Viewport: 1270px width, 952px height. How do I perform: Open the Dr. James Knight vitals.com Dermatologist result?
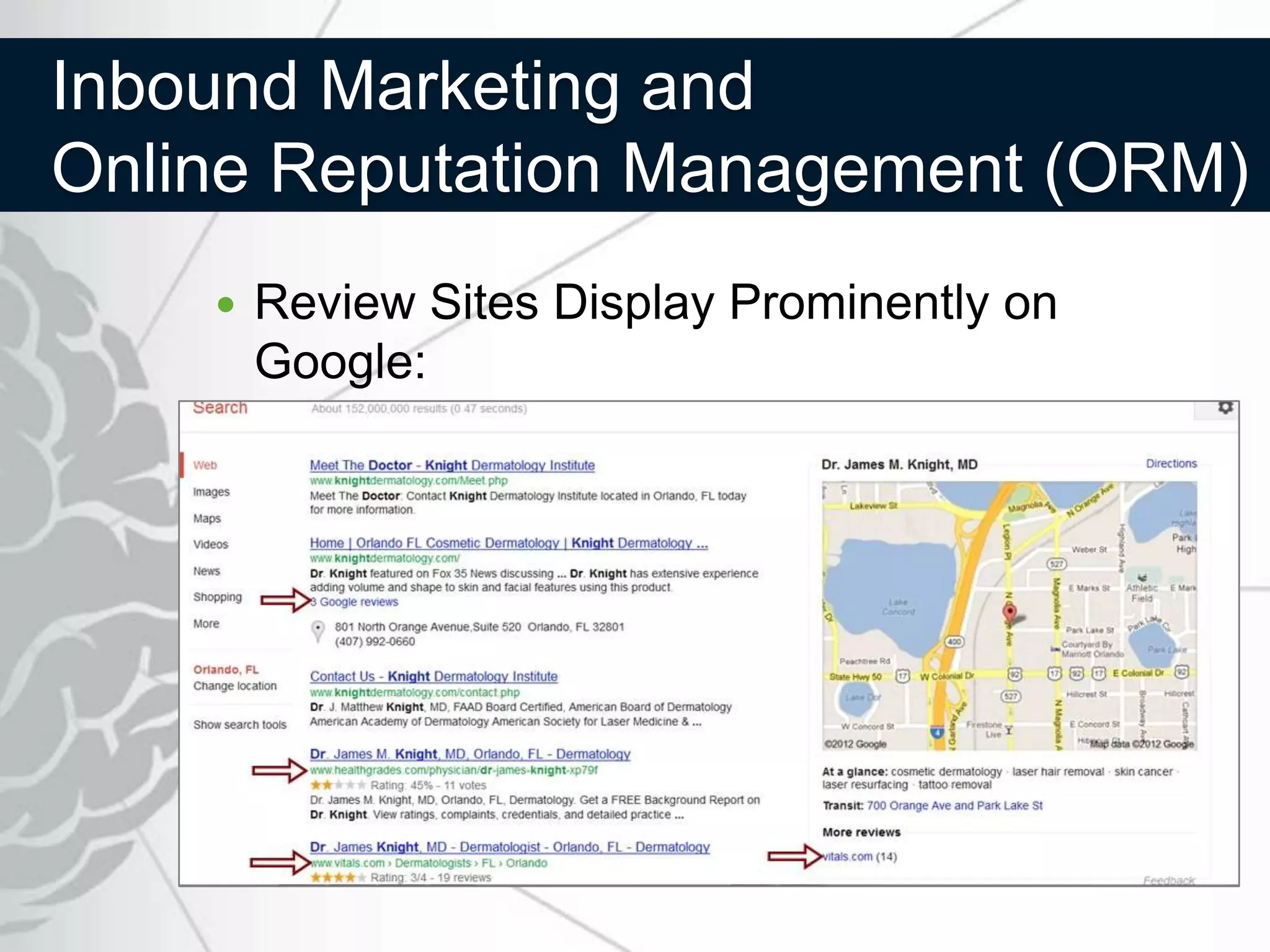(x=510, y=847)
